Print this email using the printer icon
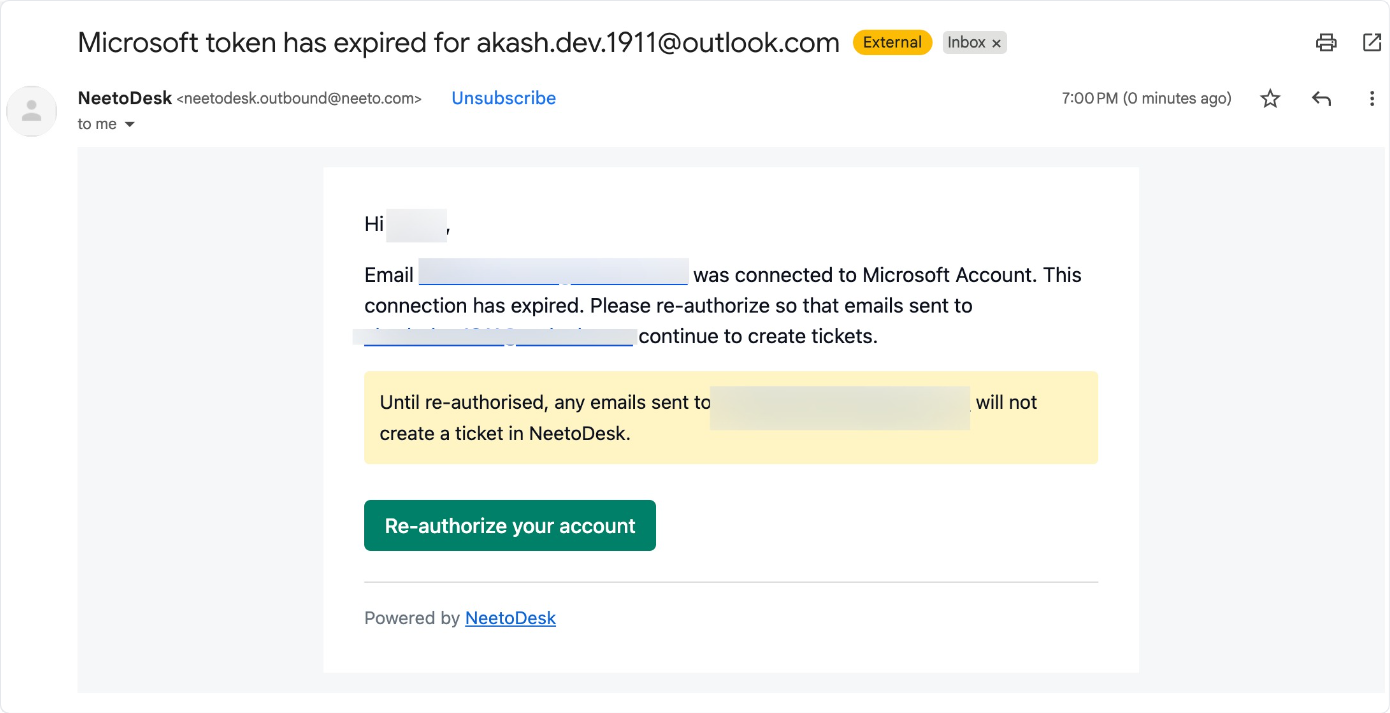The image size is (1390, 713). click(x=1326, y=42)
